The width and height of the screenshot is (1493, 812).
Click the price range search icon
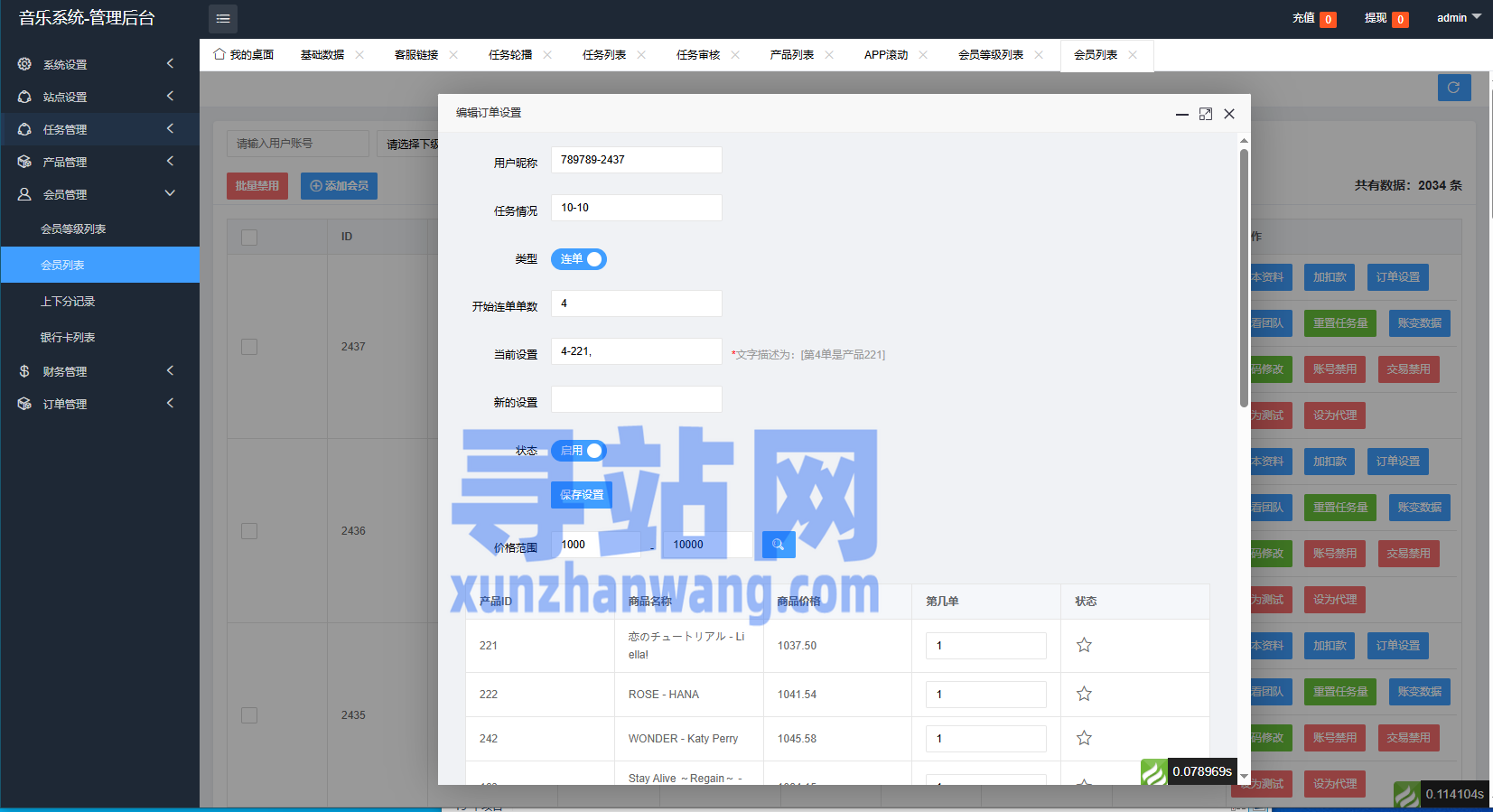(779, 545)
